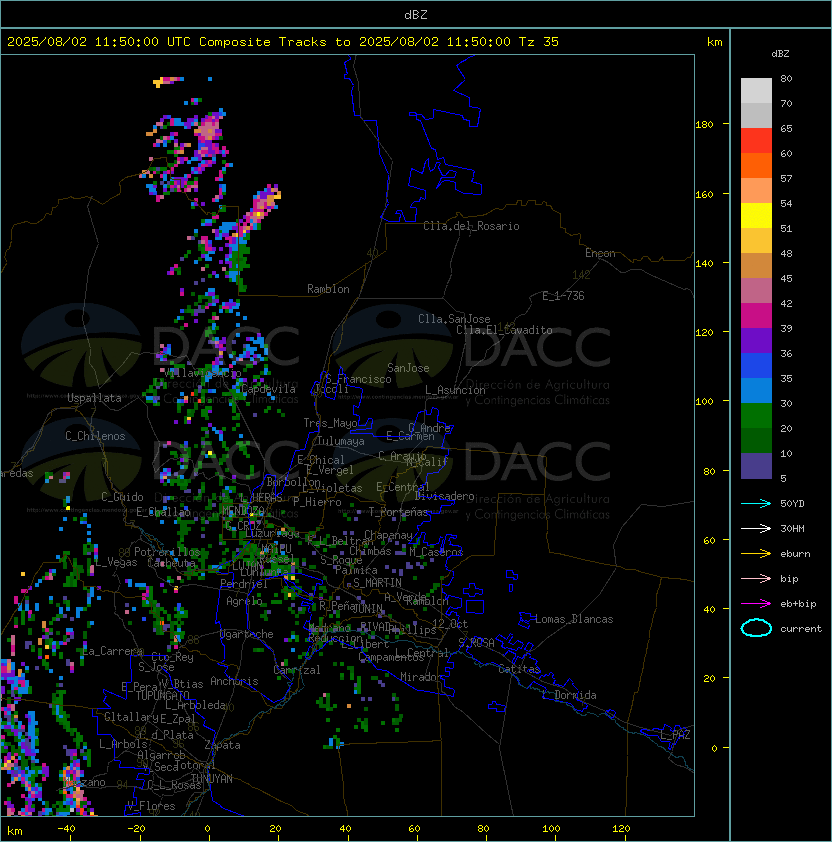This screenshot has height=842, width=832.
Task: Click the 'dBZ' title at the top center
Action: [x=416, y=14]
